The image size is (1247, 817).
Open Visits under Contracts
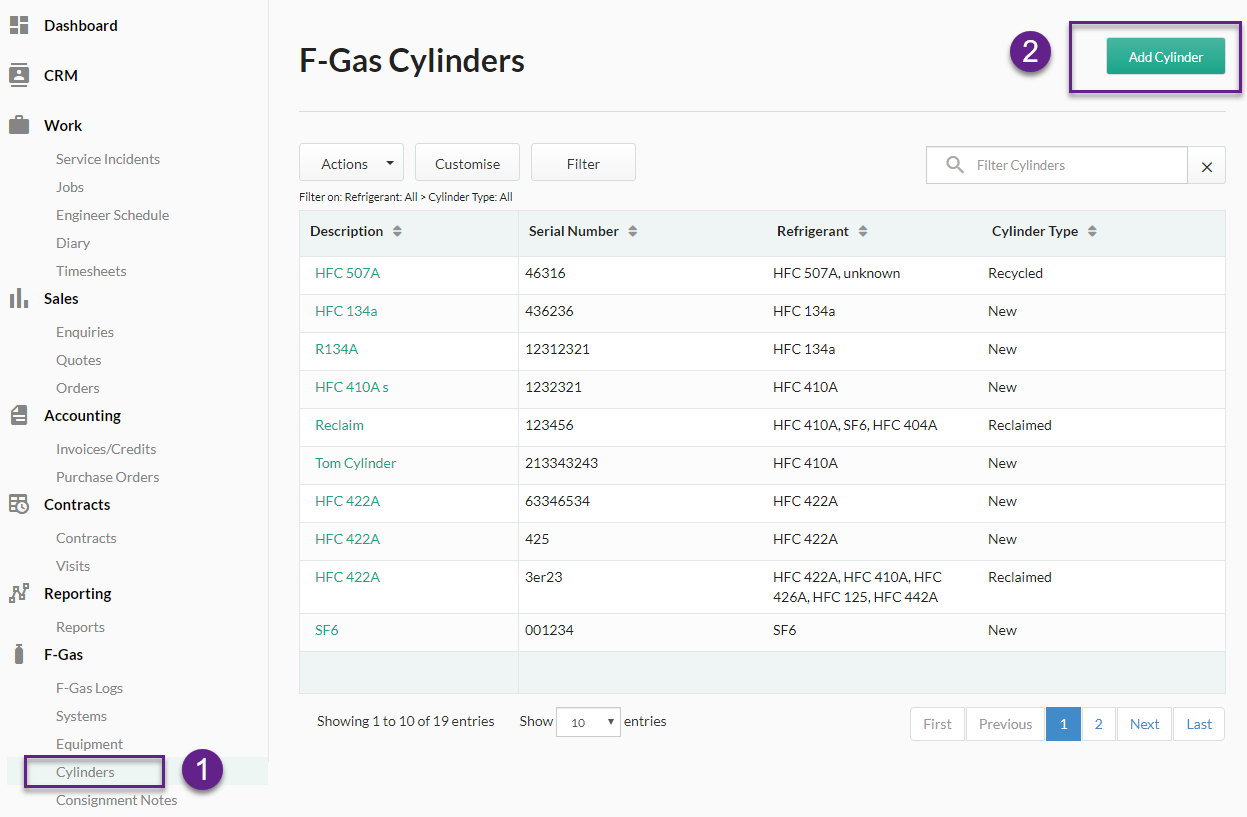(x=73, y=566)
